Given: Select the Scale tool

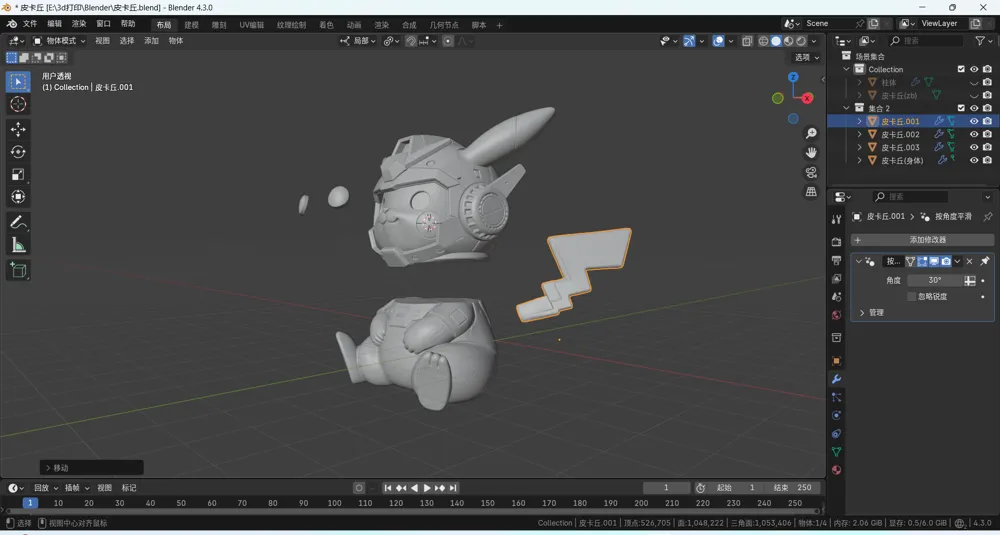Looking at the screenshot, I should (x=18, y=174).
